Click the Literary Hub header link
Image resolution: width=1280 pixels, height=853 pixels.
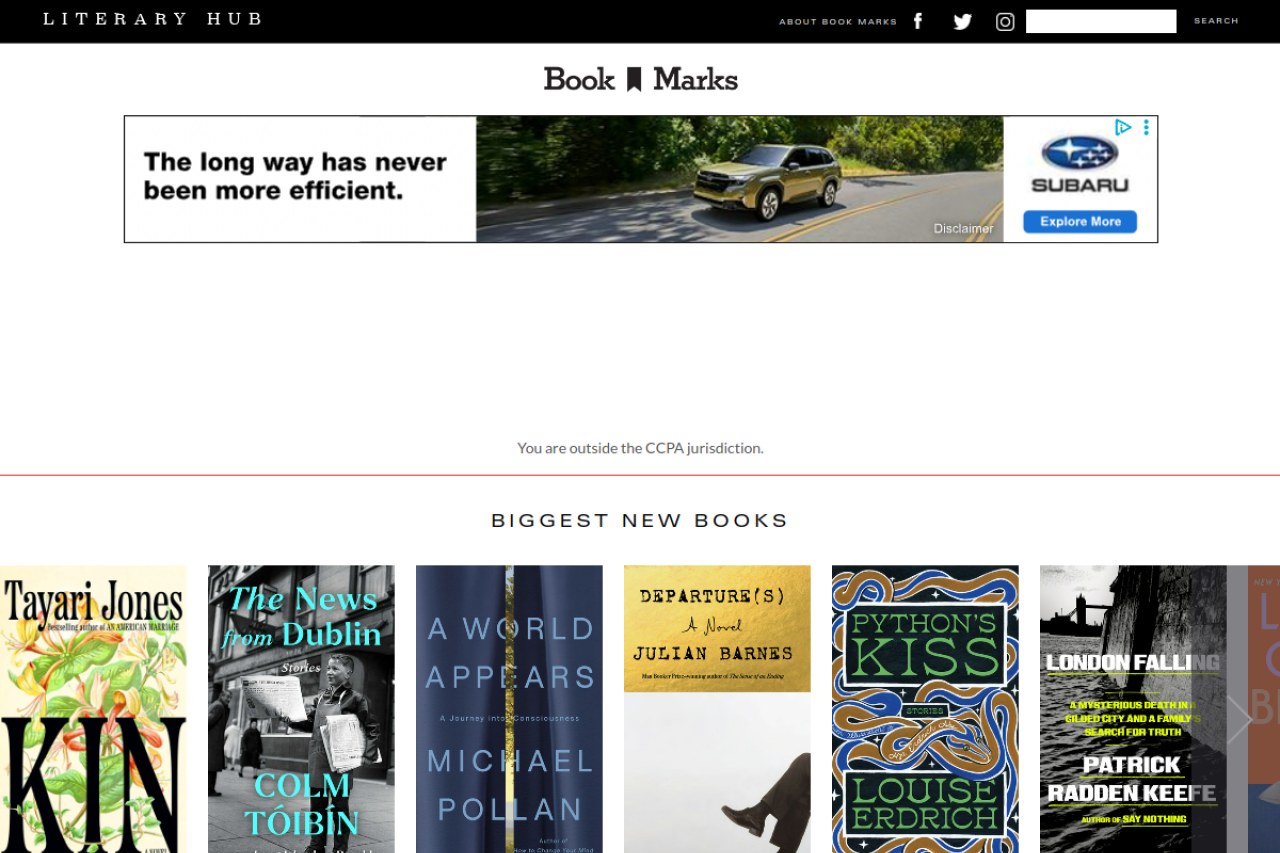(153, 19)
